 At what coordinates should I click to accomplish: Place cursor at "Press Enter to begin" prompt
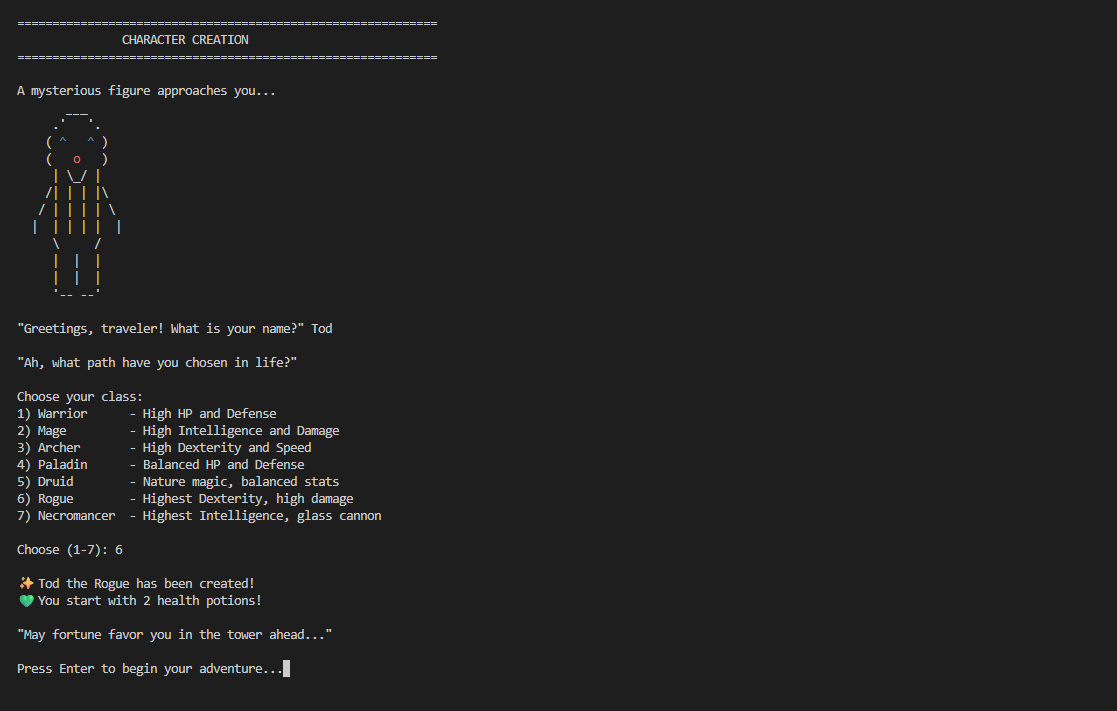point(150,669)
